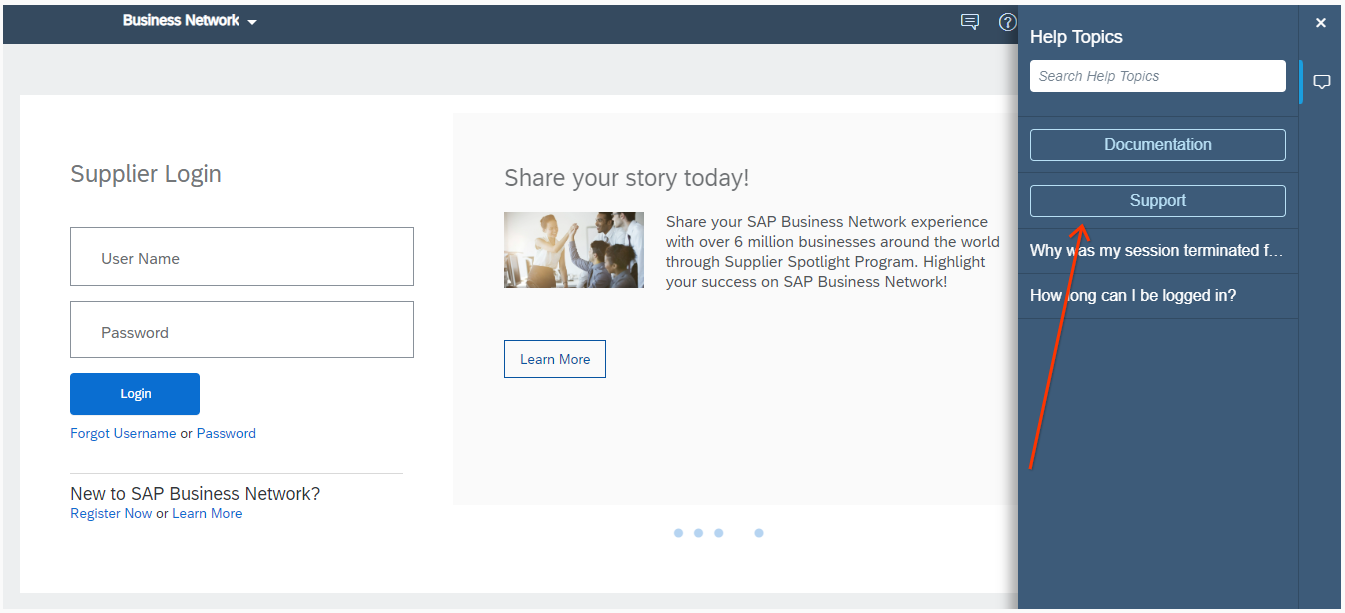This screenshot has height=613, width=1345.
Task: Open the help topic about session termination
Action: click(x=1157, y=250)
